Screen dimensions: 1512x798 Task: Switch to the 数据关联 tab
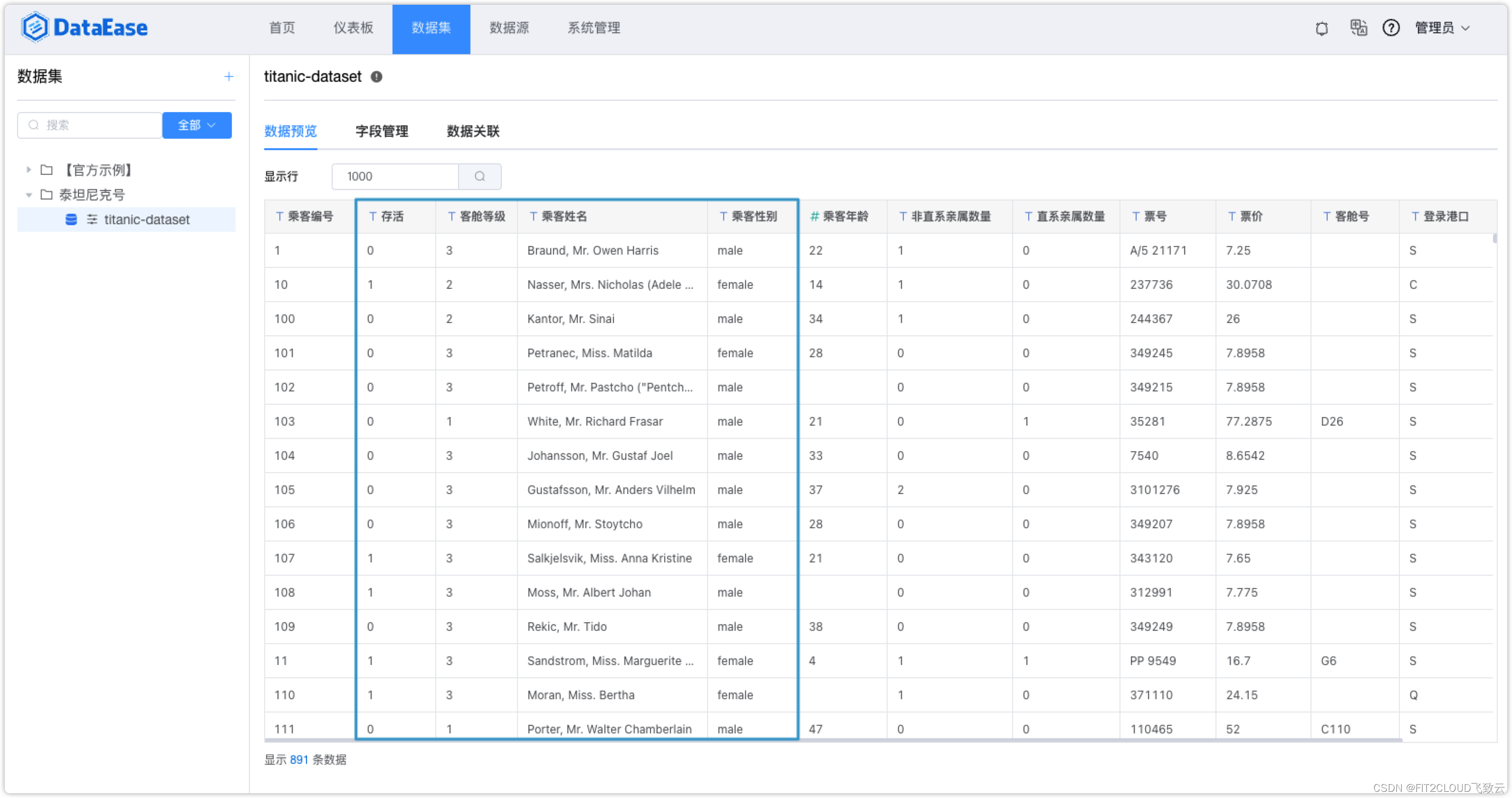coord(473,131)
